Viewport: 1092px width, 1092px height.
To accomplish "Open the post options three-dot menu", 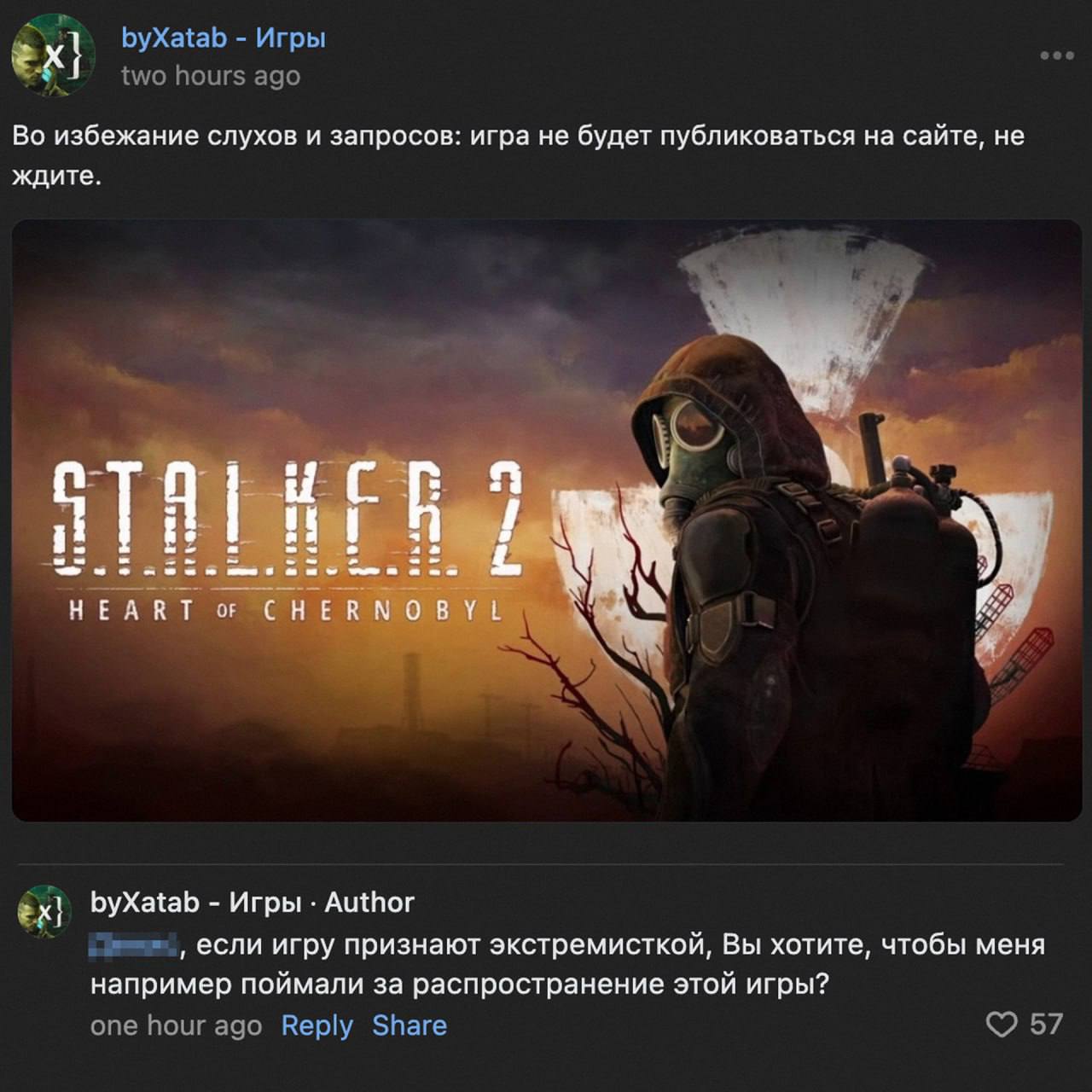I will click(x=1056, y=56).
